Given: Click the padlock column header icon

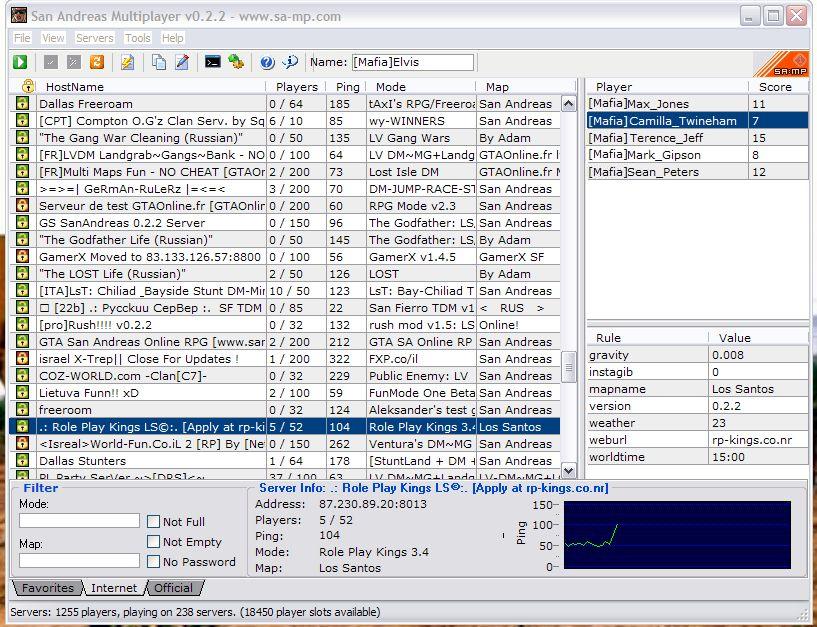Looking at the screenshot, I should tap(28, 86).
